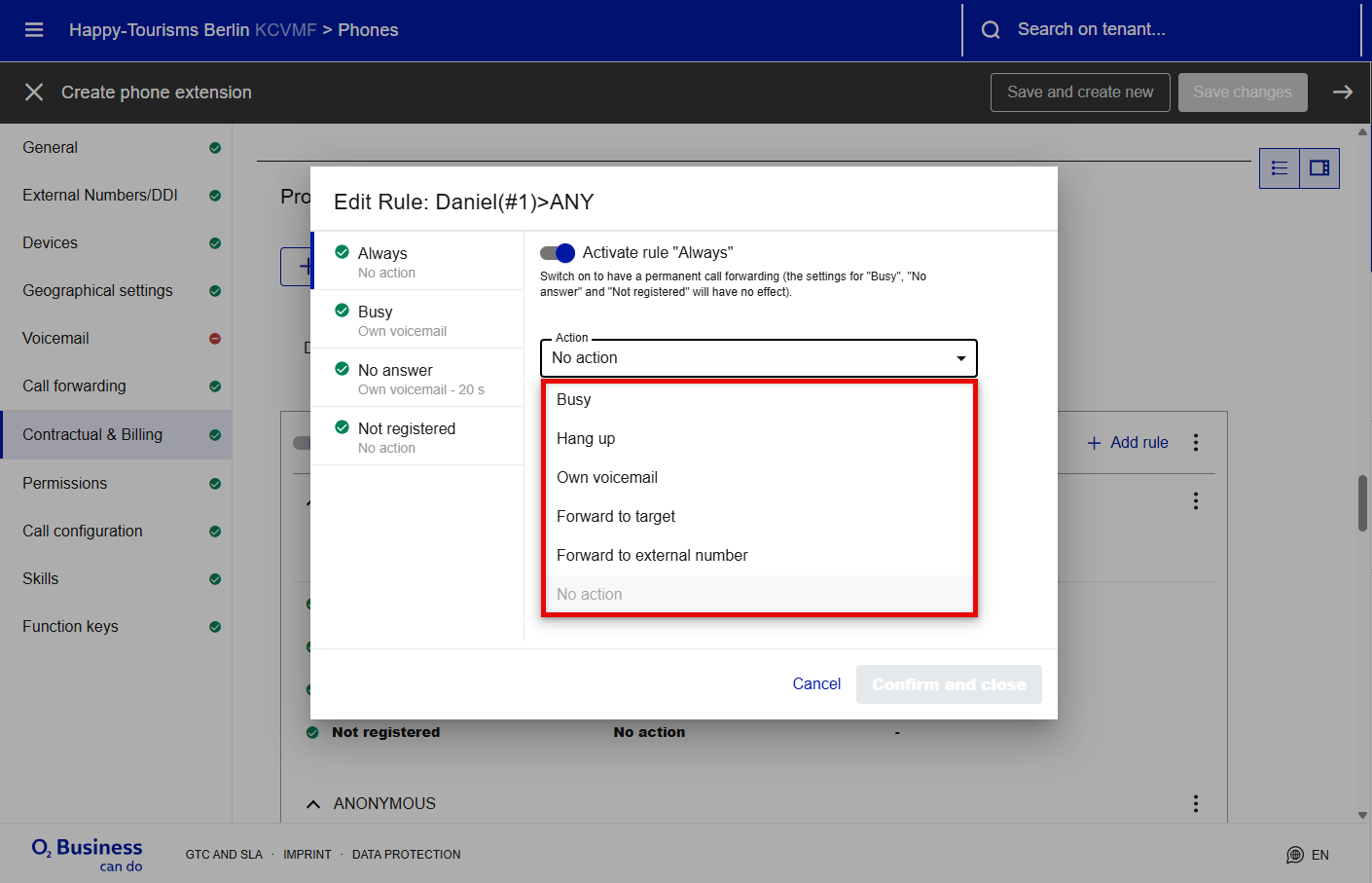Image resolution: width=1372 pixels, height=883 pixels.
Task: Click the Search on tenant field
Action: 1168,30
